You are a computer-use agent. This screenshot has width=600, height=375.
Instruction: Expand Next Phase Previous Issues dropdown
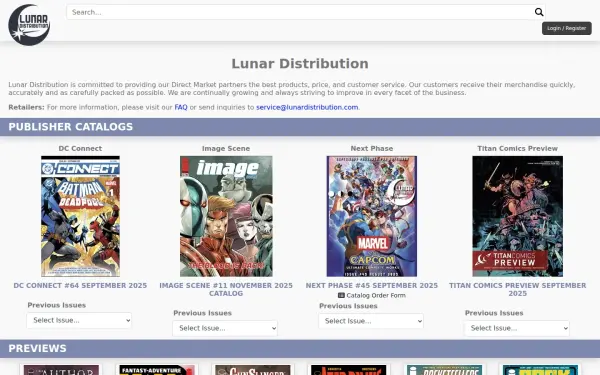(371, 321)
